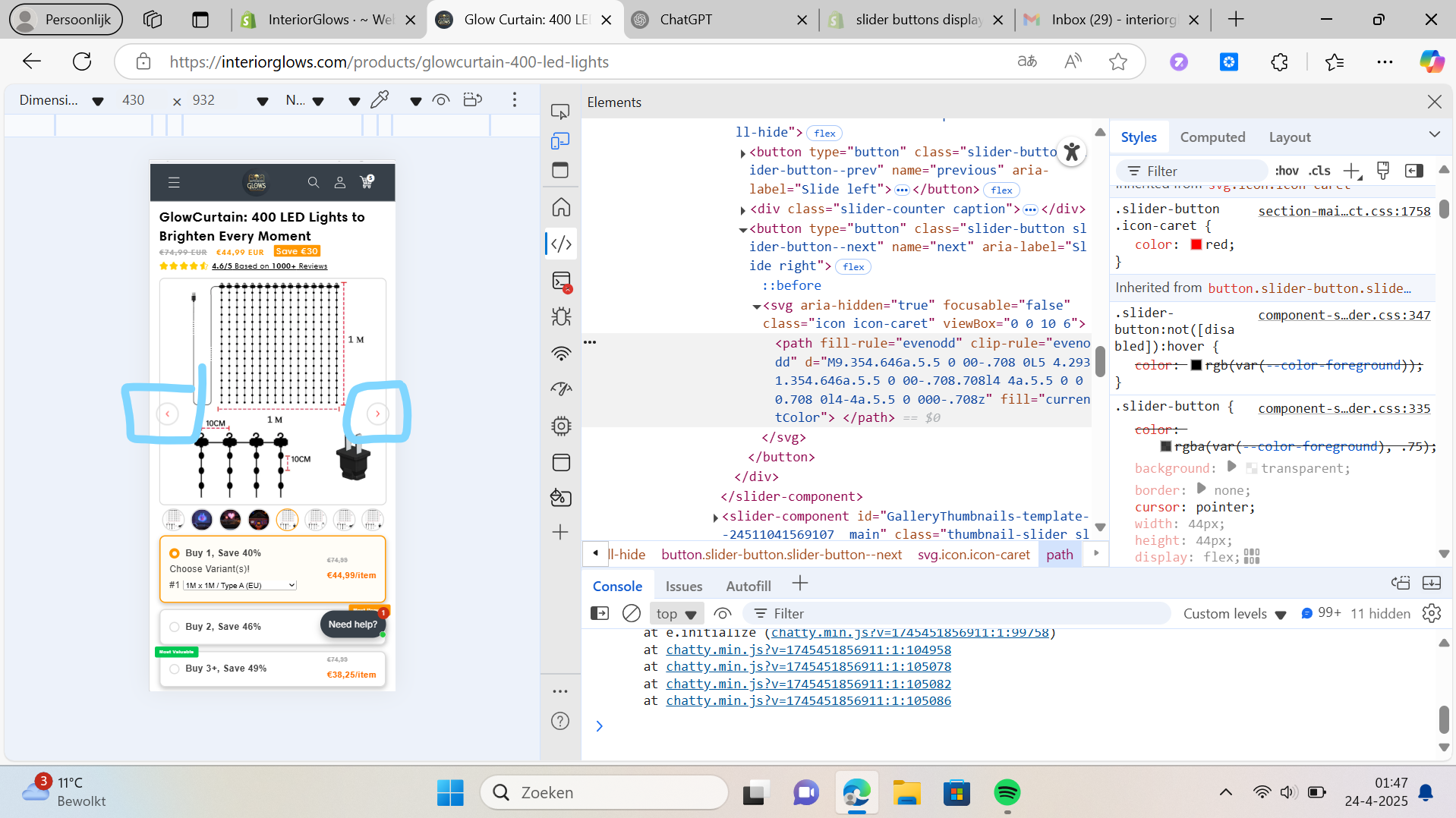Select the Buy 2, Save 46% radio option
Screen dimensions: 1456x818
pos(175,627)
